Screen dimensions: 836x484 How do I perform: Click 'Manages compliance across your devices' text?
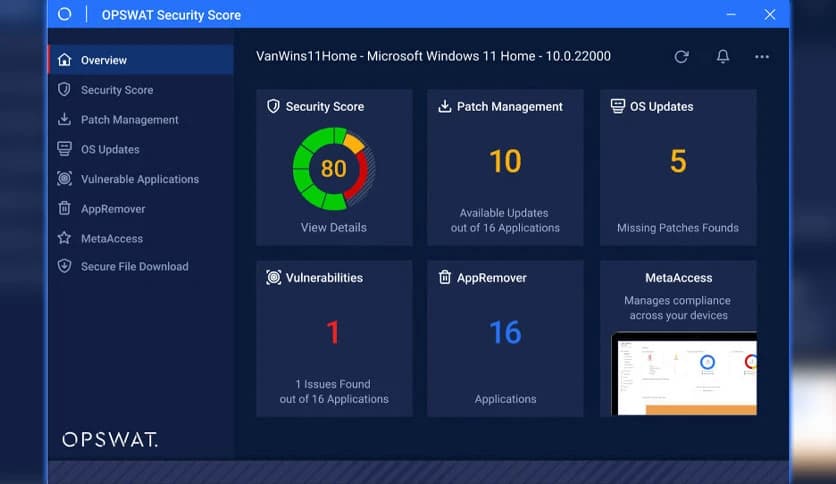(678, 308)
